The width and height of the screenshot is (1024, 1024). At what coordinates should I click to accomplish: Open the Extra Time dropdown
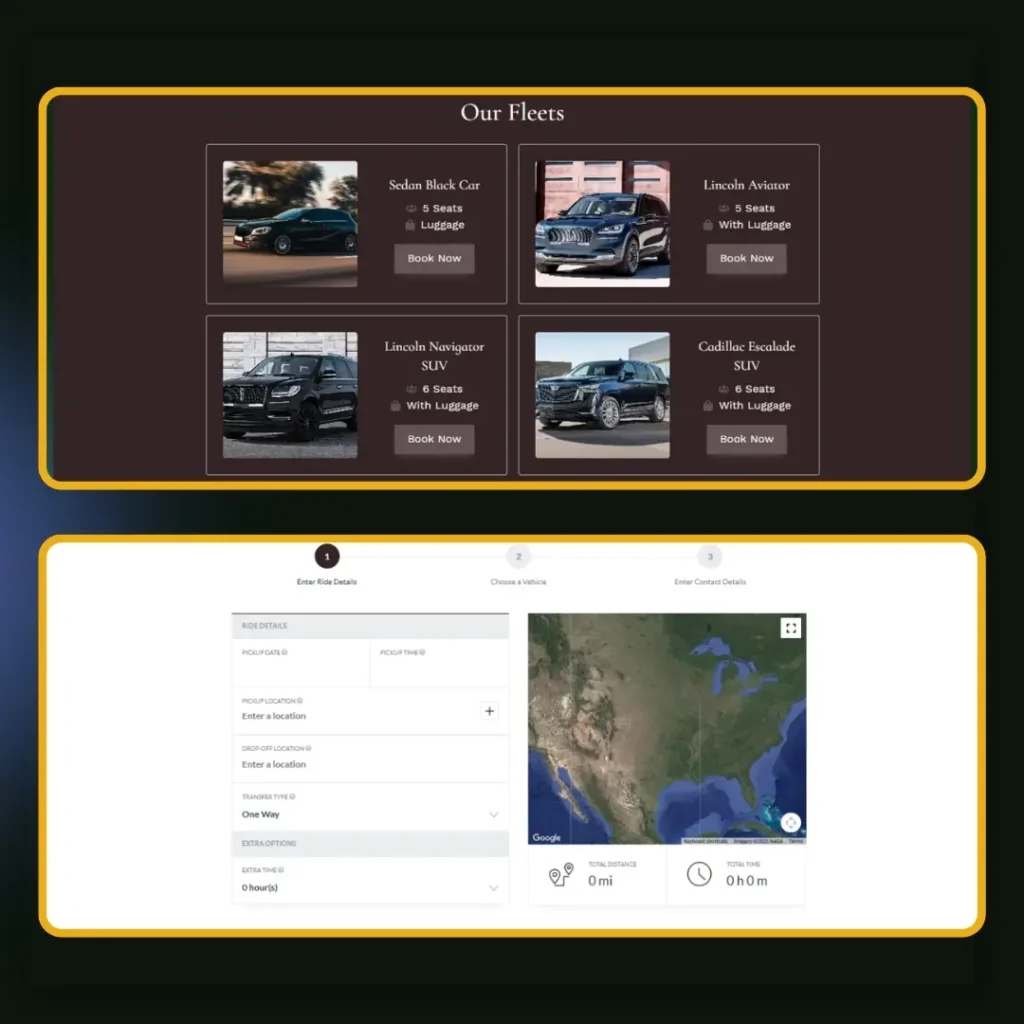[492, 888]
